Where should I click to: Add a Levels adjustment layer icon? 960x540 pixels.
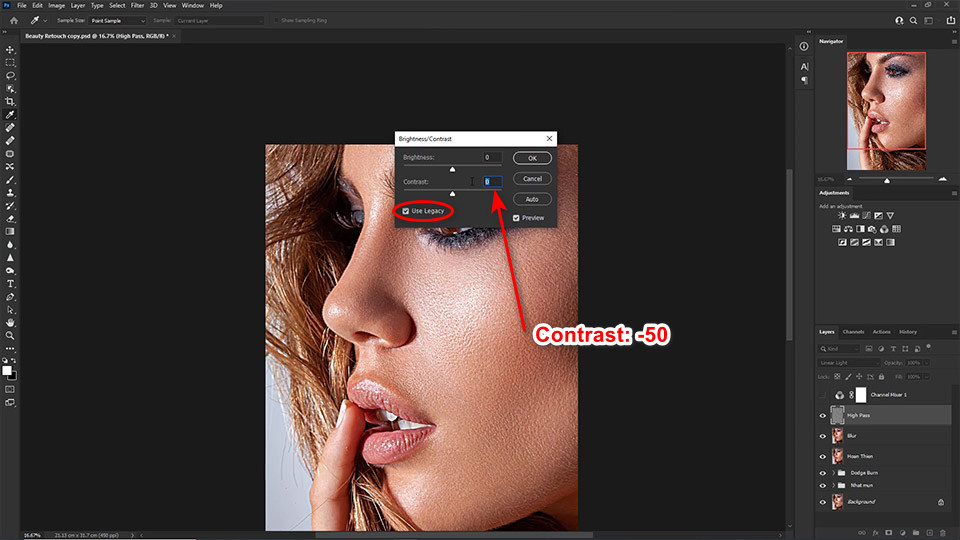pyautogui.click(x=856, y=215)
